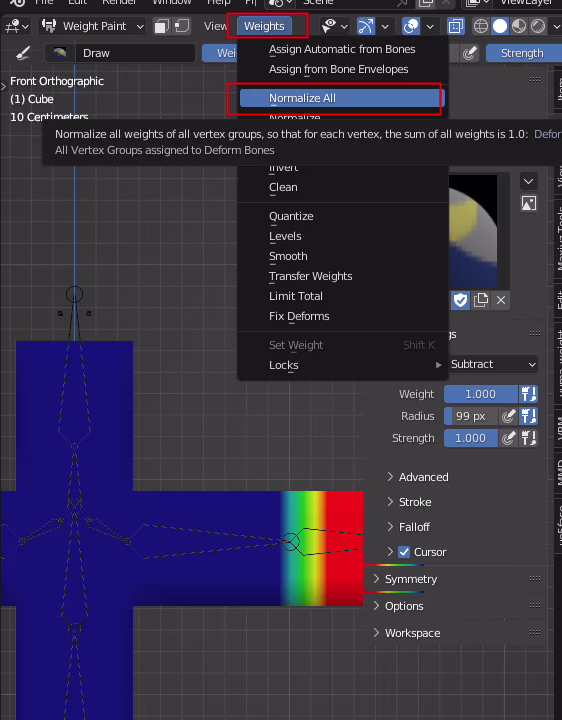Viewport: 562px width, 720px height.
Task: Toggle viewport overlays
Action: pyautogui.click(x=410, y=26)
